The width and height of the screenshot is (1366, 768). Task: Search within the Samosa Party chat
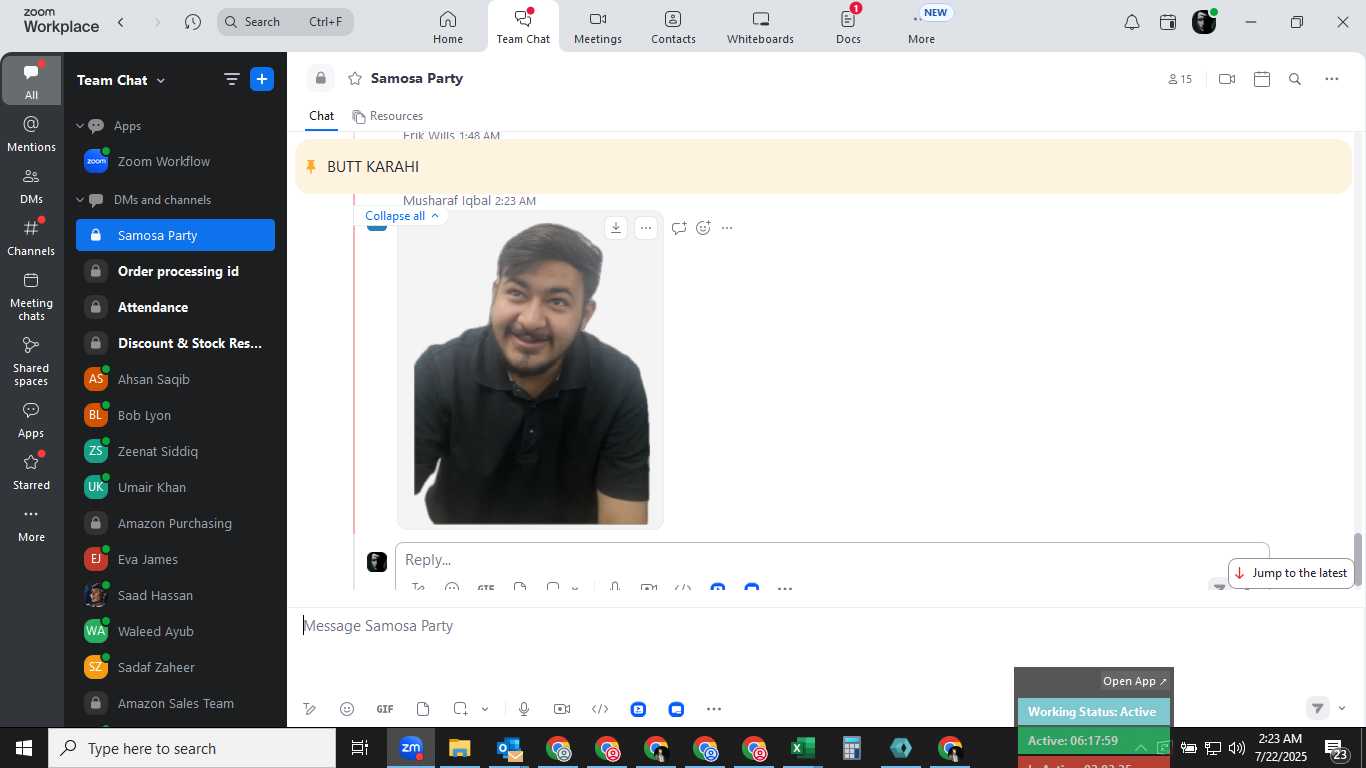1295,79
